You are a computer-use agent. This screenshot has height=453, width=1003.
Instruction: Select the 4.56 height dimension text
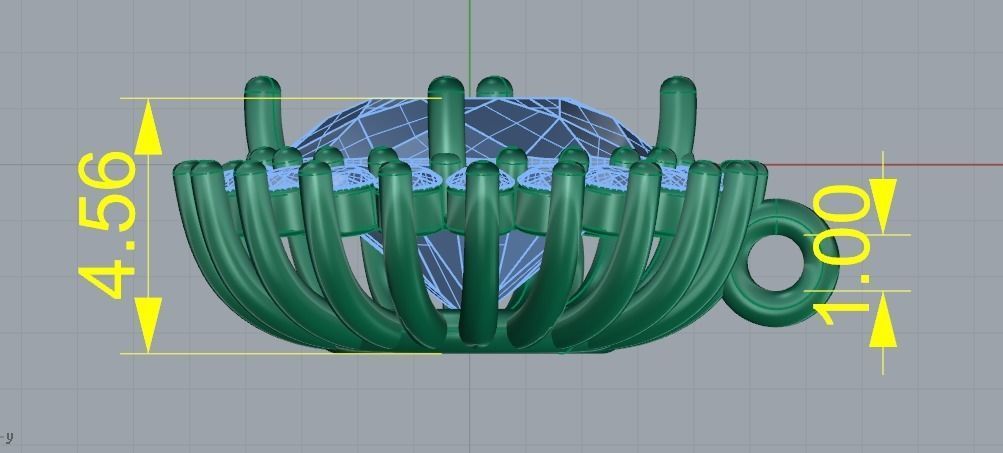(107, 225)
